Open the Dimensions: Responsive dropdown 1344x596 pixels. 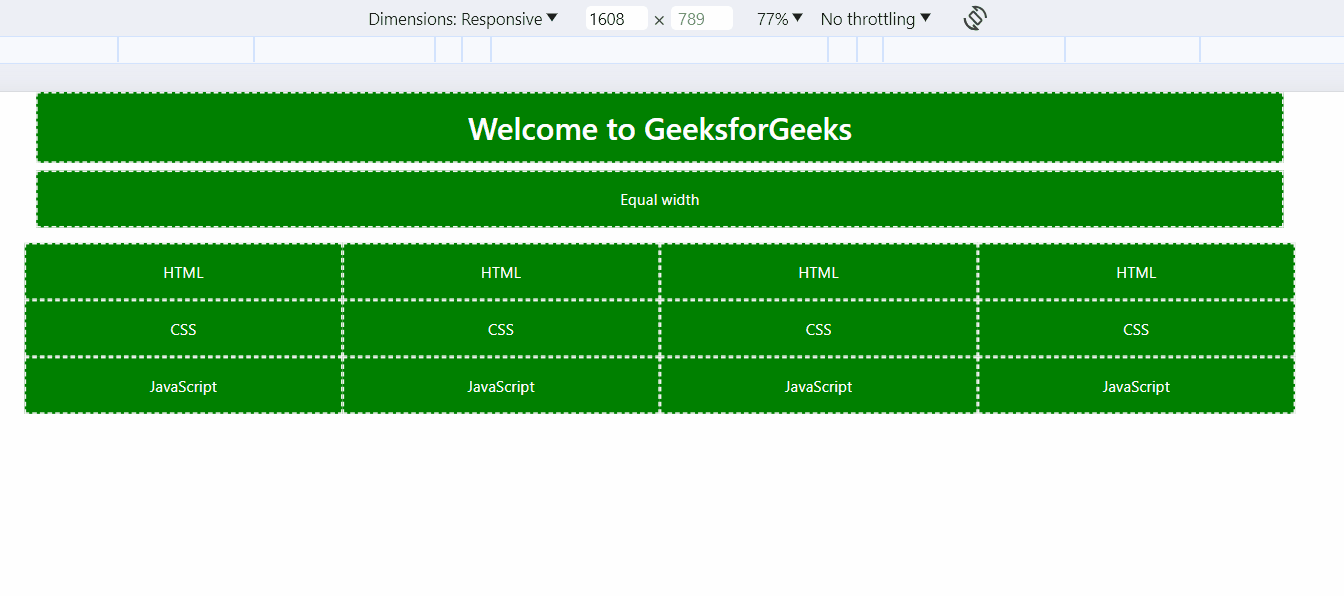click(x=463, y=19)
